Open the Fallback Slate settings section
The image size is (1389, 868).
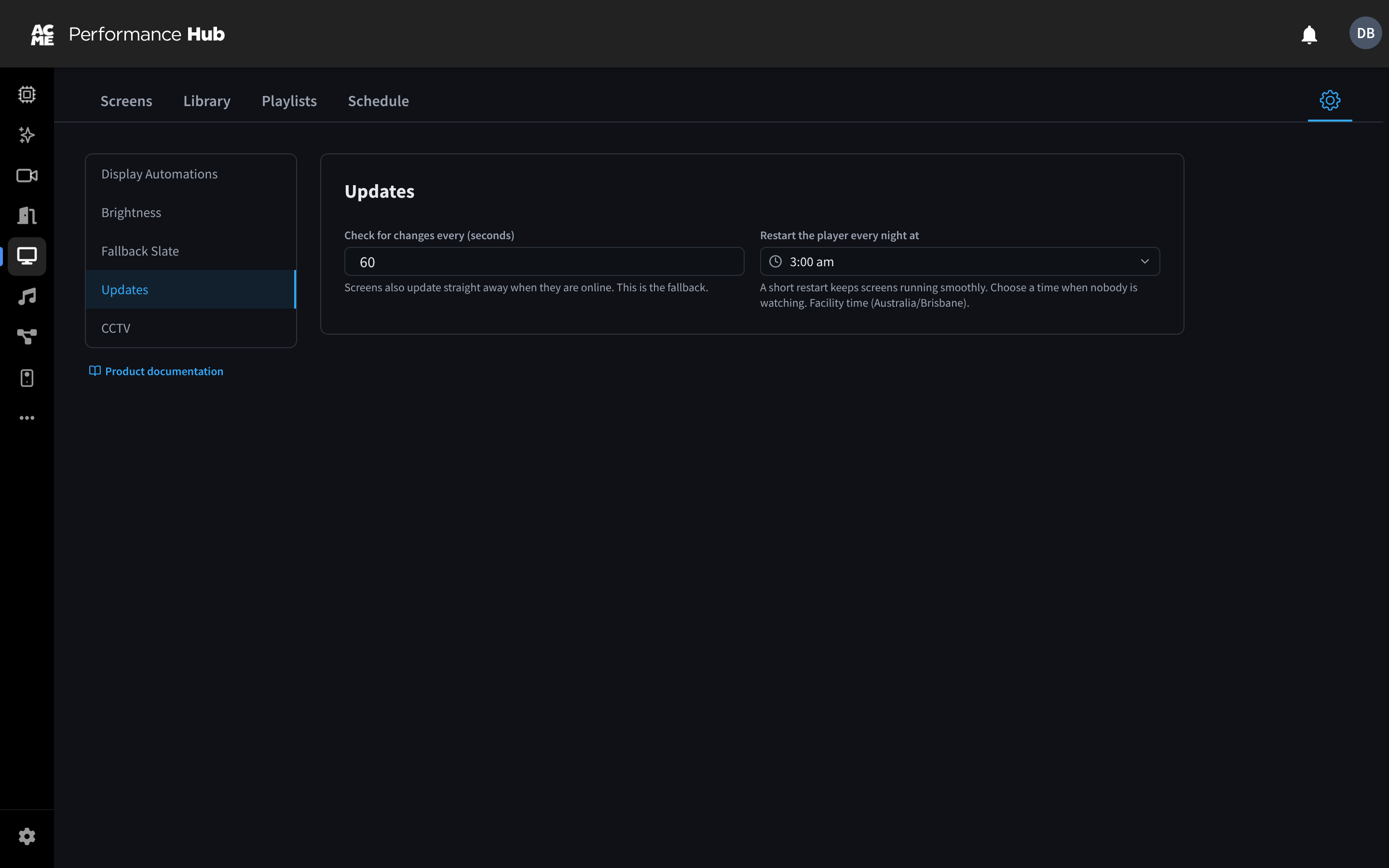click(x=191, y=251)
